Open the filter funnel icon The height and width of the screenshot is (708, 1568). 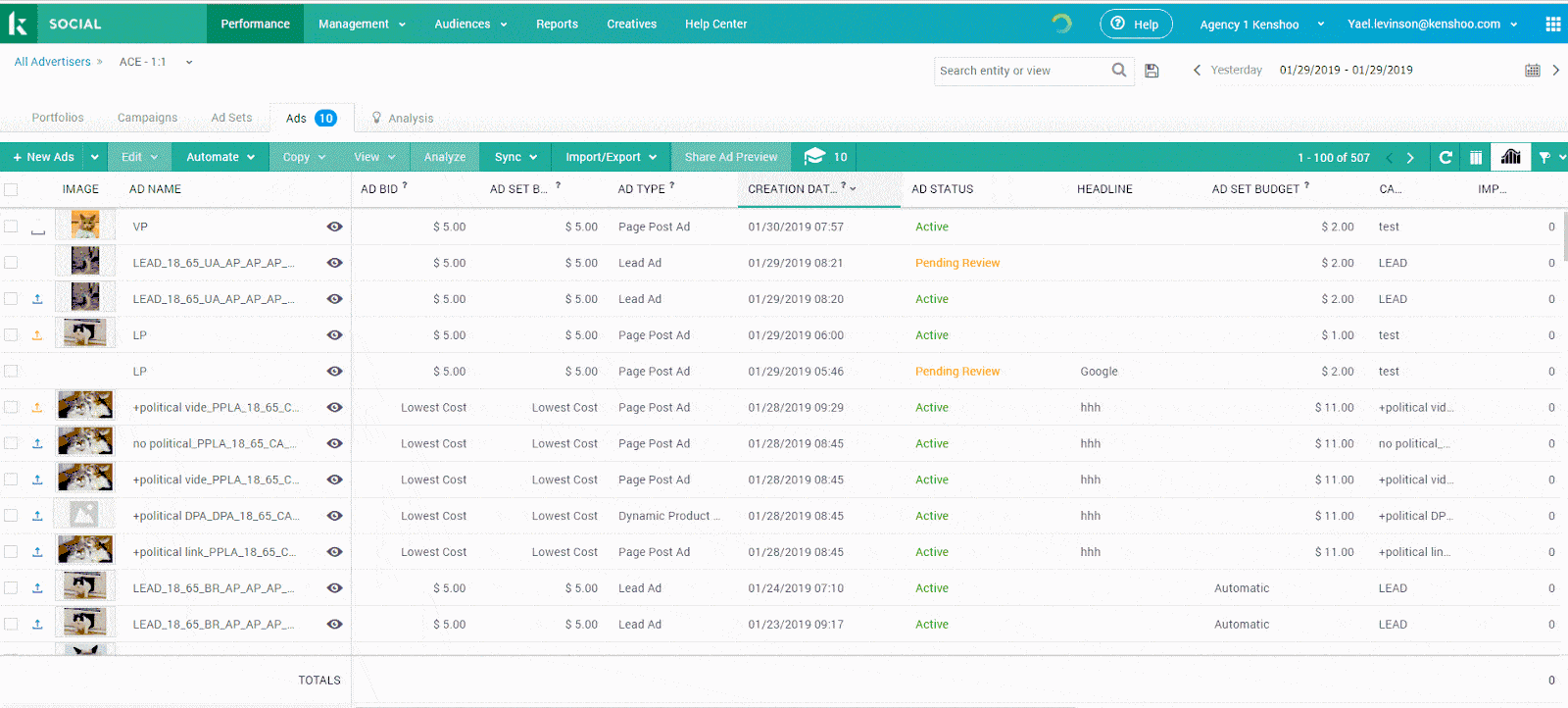(x=1544, y=157)
